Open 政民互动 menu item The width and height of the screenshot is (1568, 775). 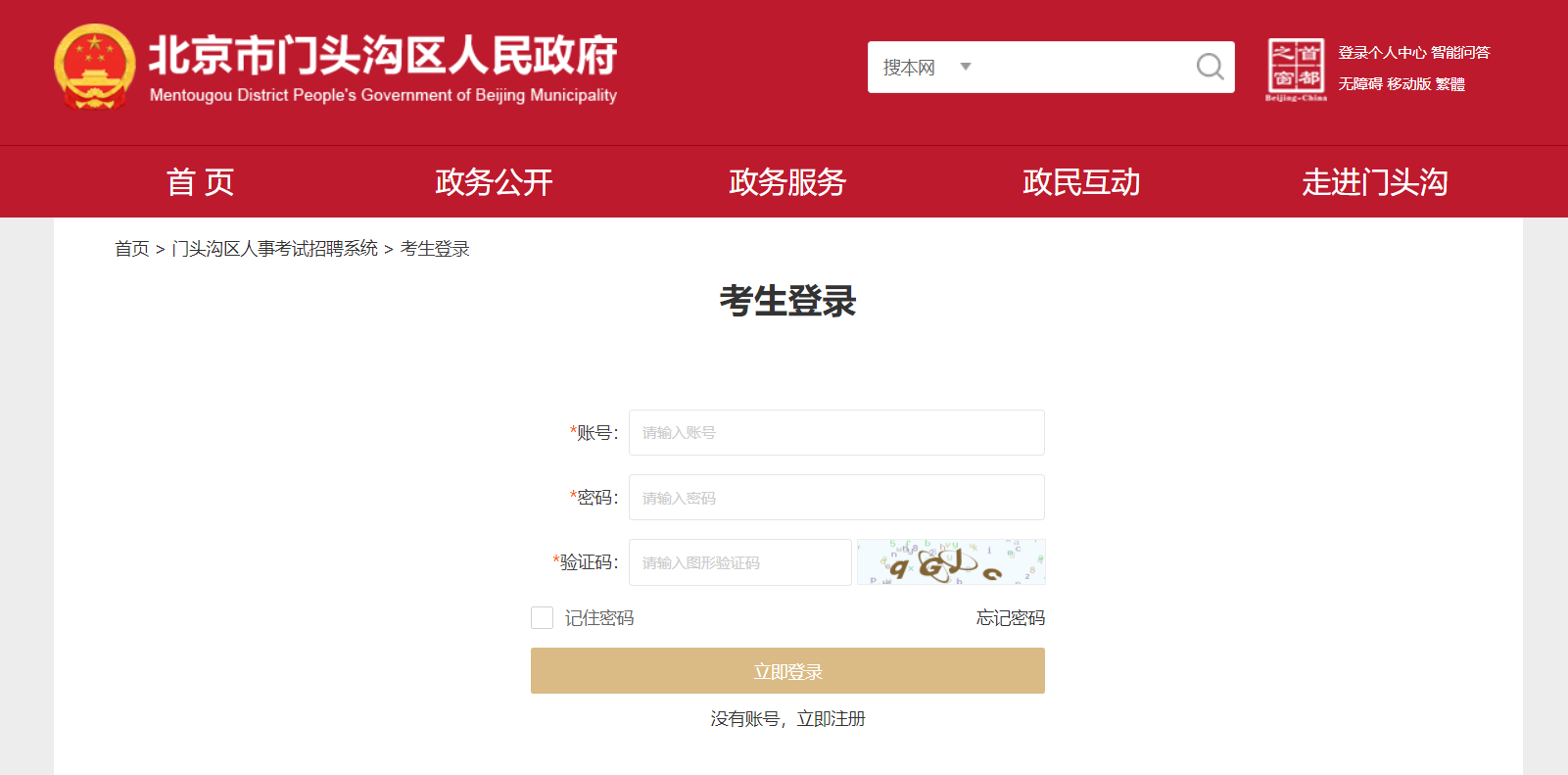pos(1081,182)
